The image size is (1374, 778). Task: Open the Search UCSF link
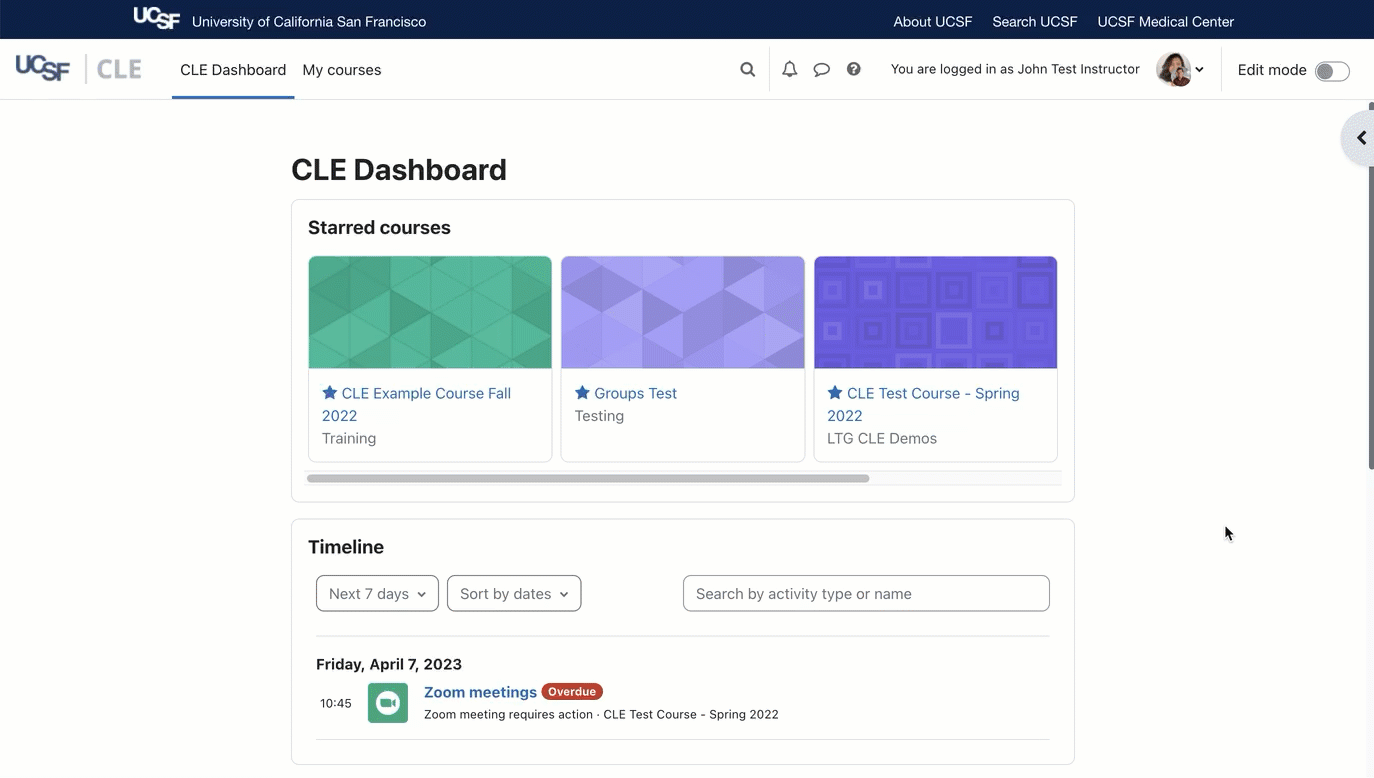coord(1035,21)
